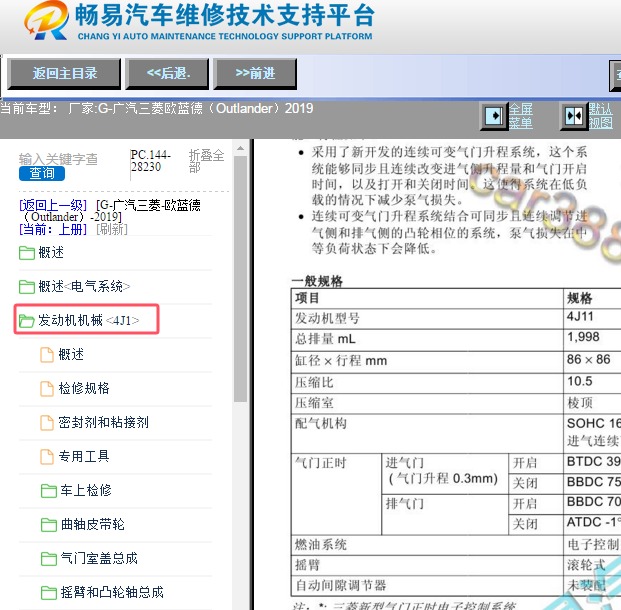621x610 pixels.
Task: Go back with the <<后退 button
Action: pos(167,74)
